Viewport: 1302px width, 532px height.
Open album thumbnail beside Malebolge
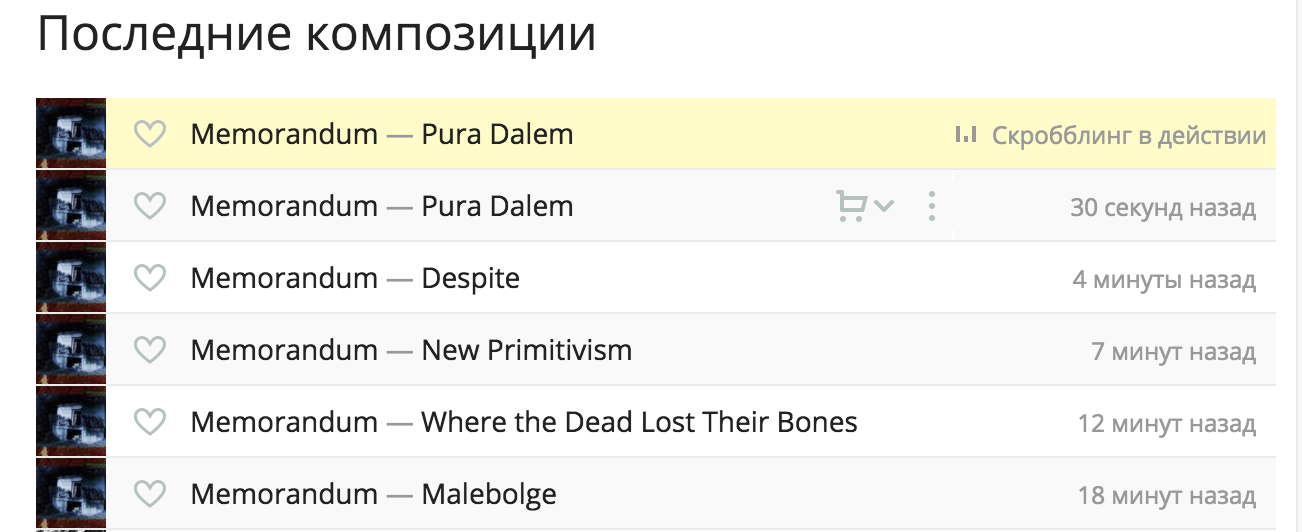point(71,494)
